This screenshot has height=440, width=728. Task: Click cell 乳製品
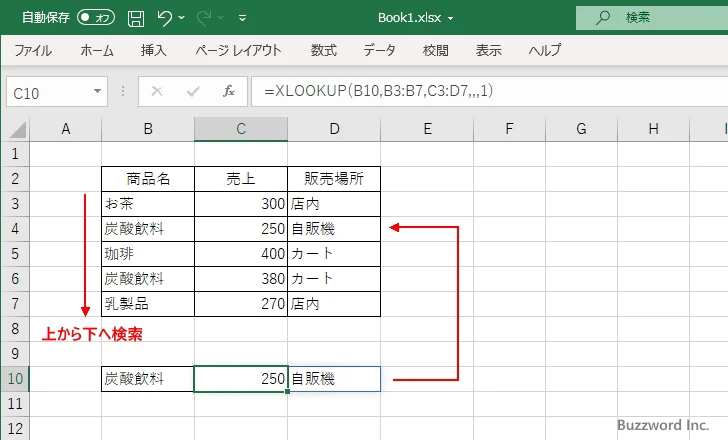click(148, 304)
